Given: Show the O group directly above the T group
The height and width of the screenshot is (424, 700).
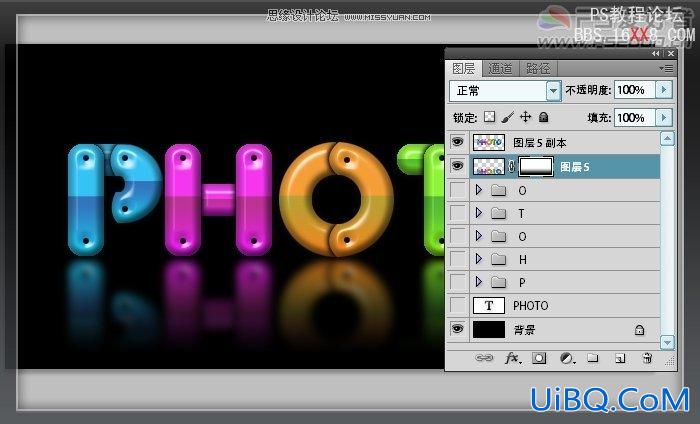Looking at the screenshot, I should tap(458, 190).
